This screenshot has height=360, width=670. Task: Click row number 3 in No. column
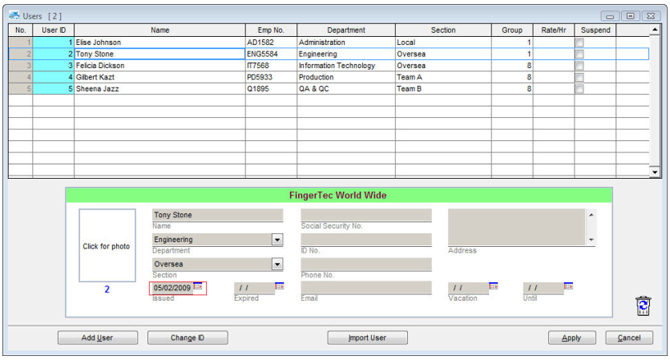[21, 65]
